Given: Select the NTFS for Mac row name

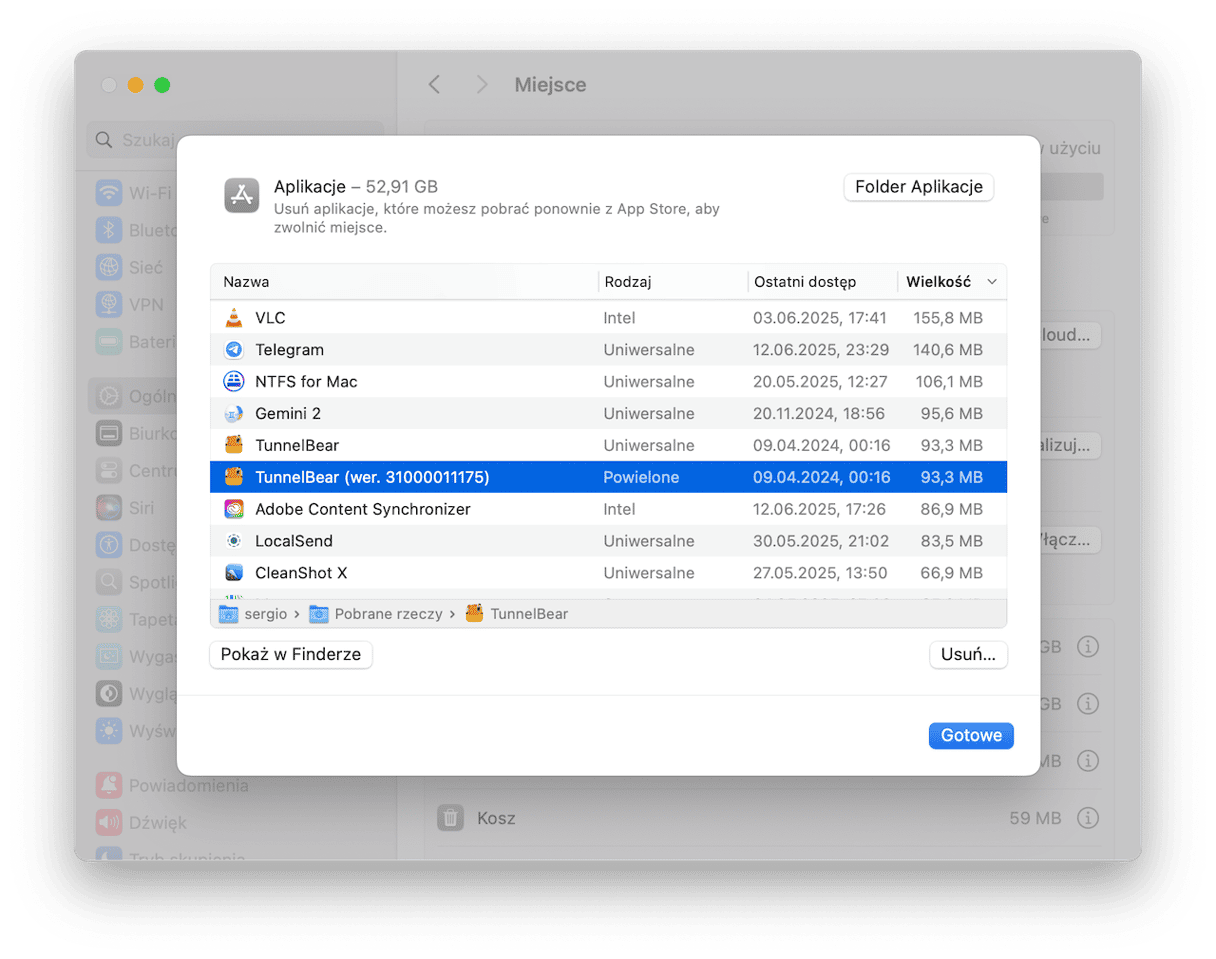Looking at the screenshot, I should click(x=306, y=382).
